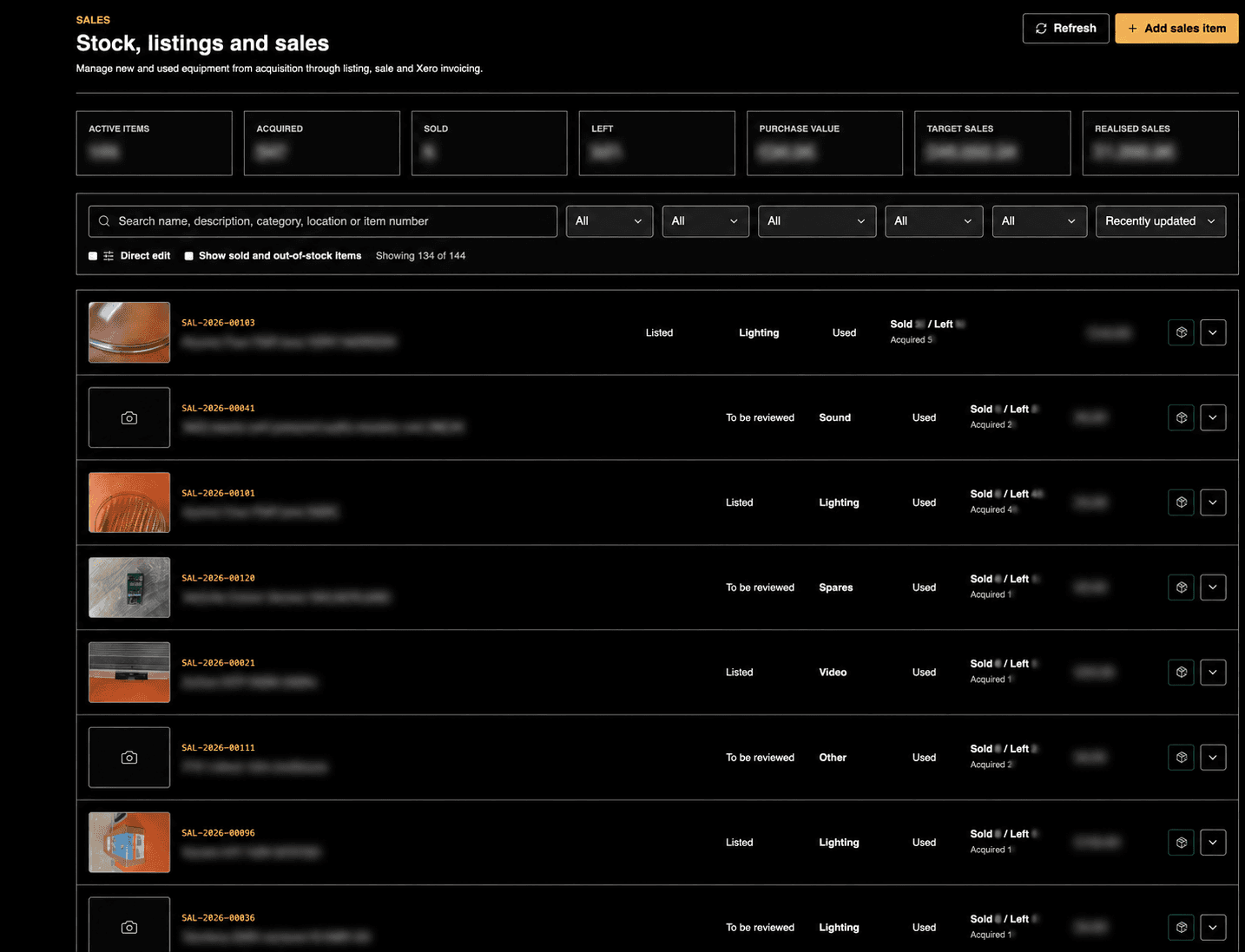The height and width of the screenshot is (952, 1245).
Task: Click the camera placeholder for SAL-2026-00036
Action: click(x=129, y=925)
